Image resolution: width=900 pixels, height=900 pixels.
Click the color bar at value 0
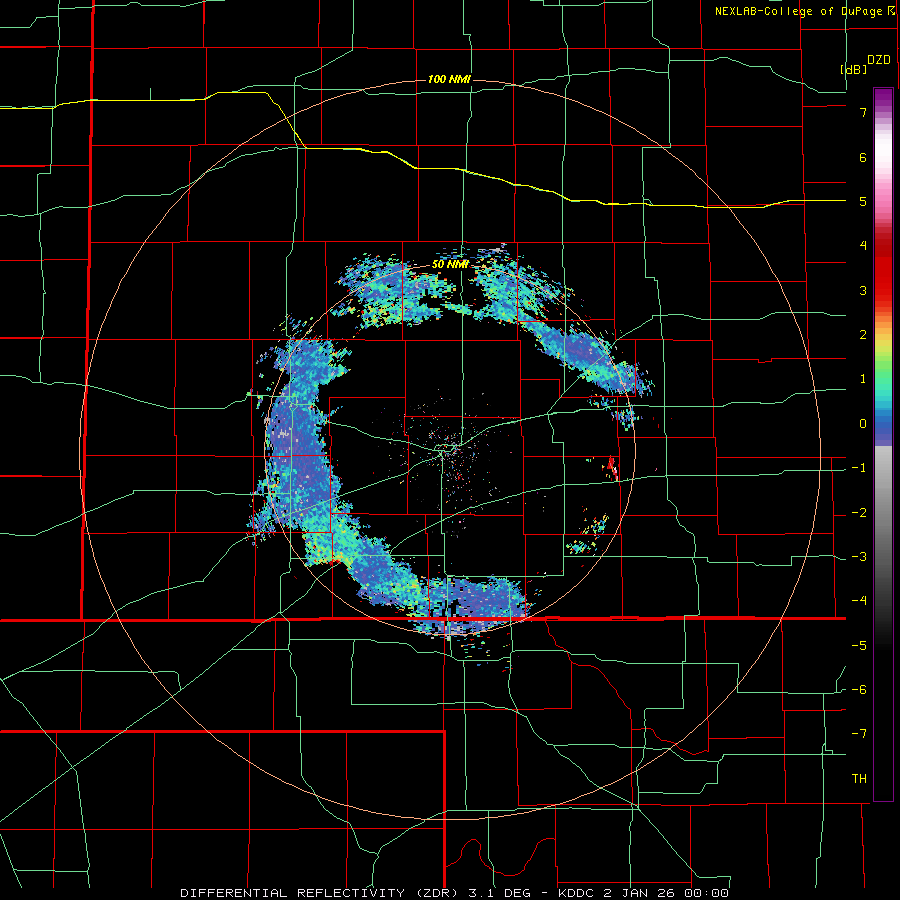tap(883, 424)
